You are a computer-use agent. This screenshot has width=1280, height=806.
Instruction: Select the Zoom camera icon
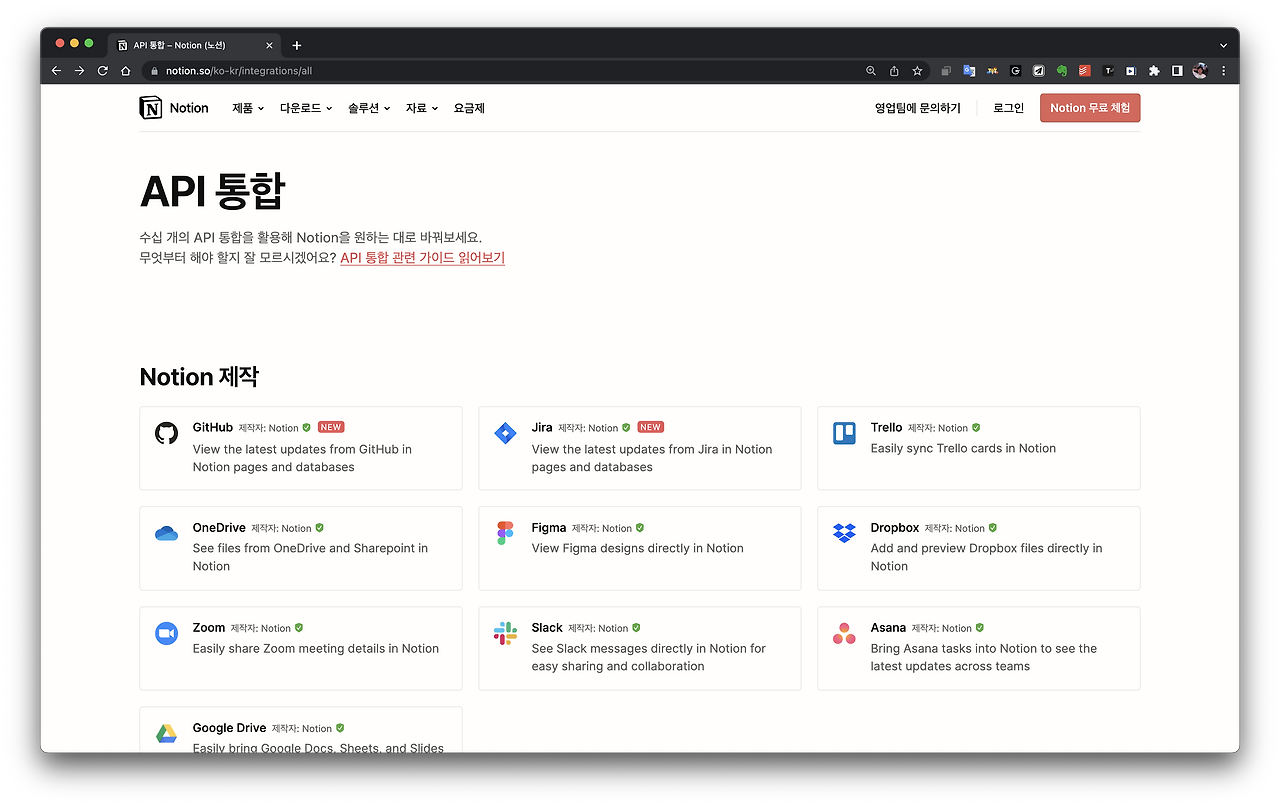[x=166, y=633]
